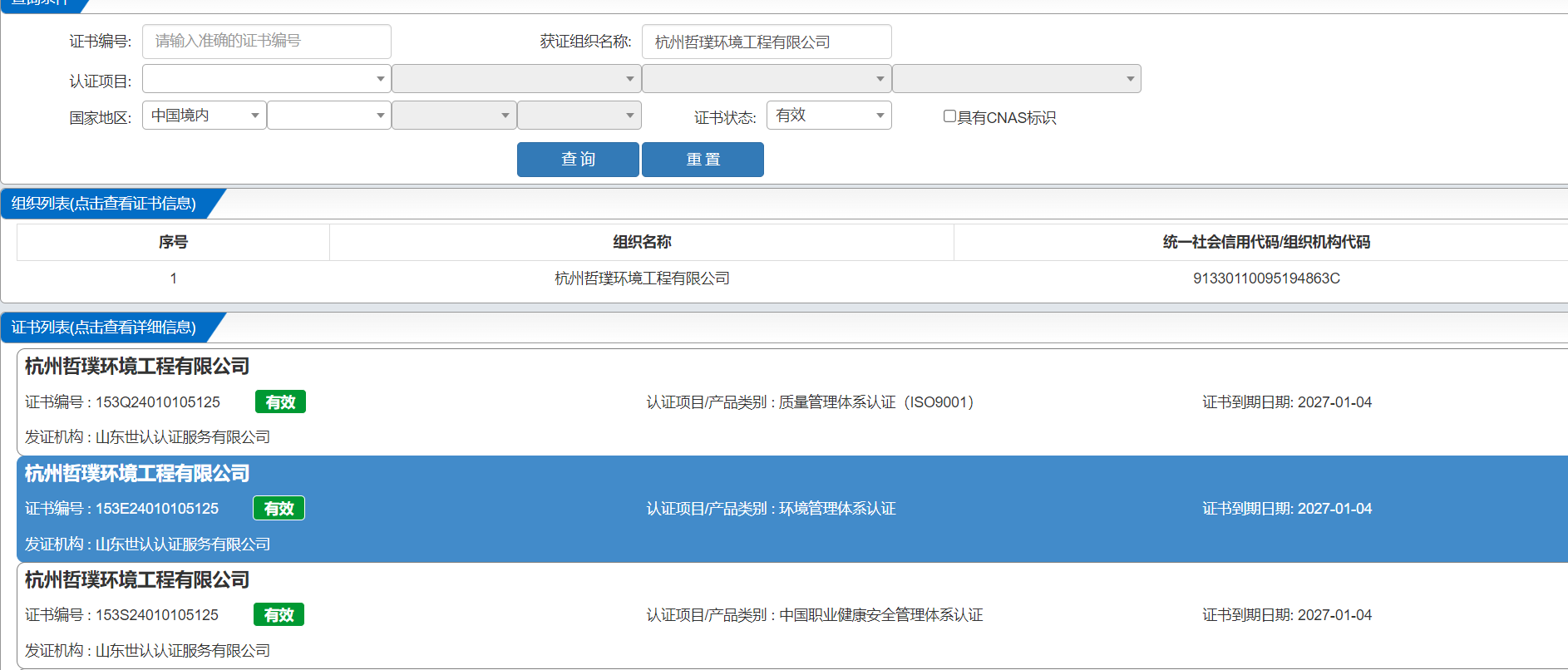Image resolution: width=1568 pixels, height=670 pixels.
Task: Click the 发证机构 line under 153E24010105125
Action: [147, 544]
